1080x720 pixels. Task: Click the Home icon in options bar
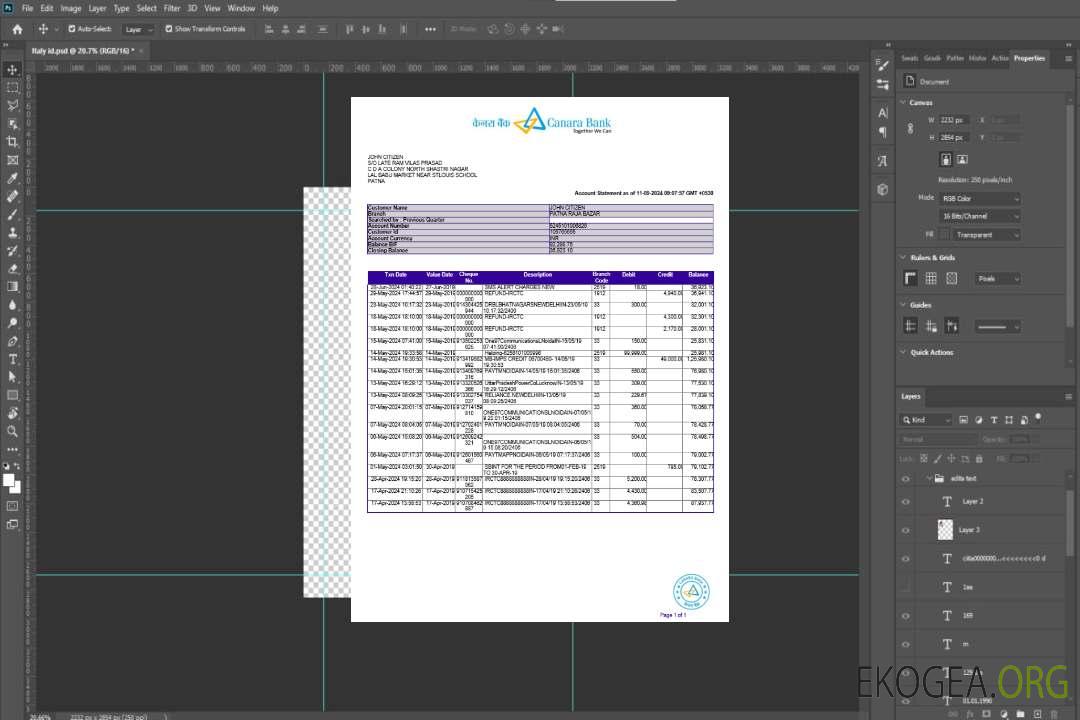pos(17,29)
